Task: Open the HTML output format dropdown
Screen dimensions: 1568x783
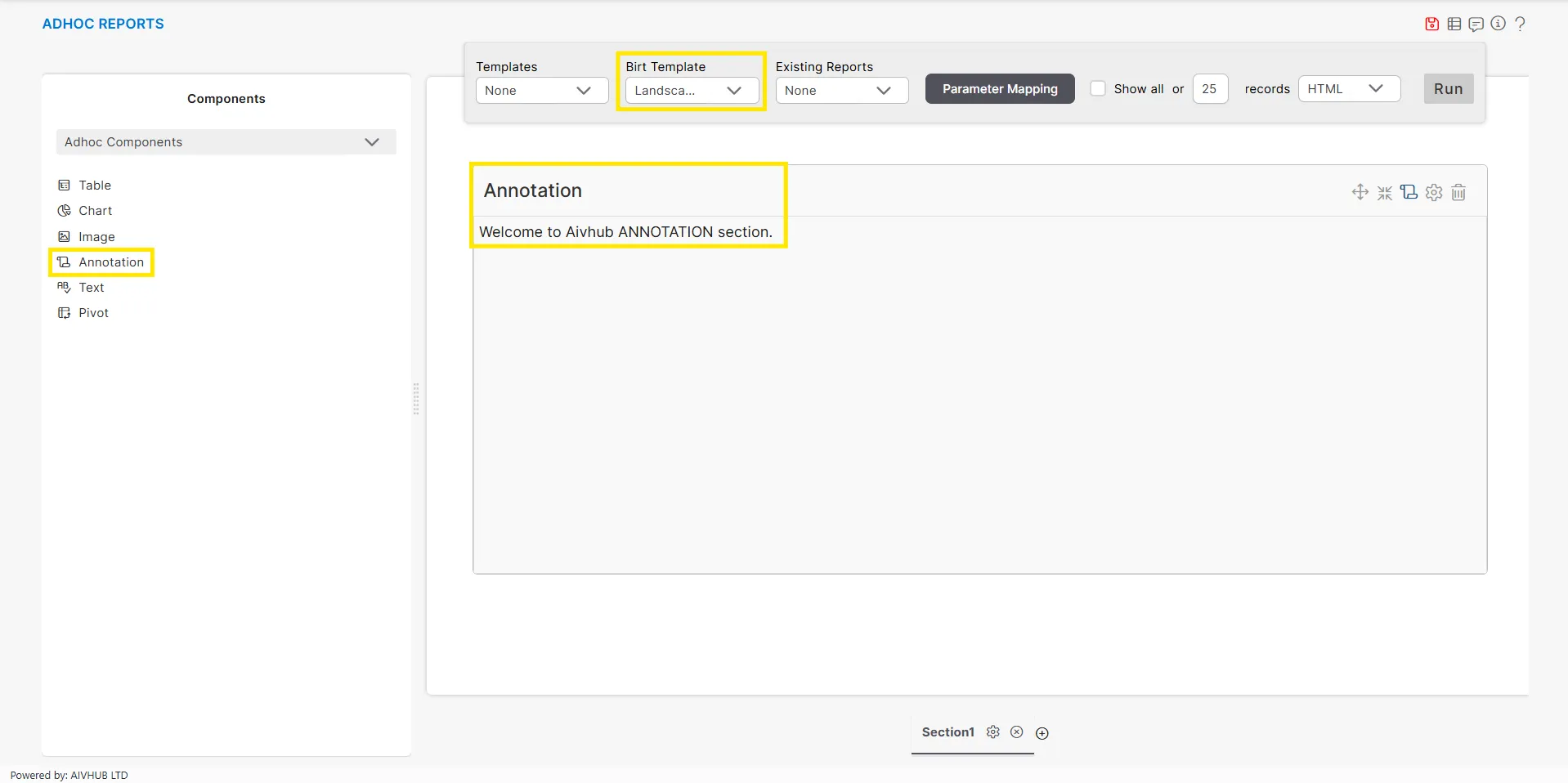Action: click(1348, 89)
